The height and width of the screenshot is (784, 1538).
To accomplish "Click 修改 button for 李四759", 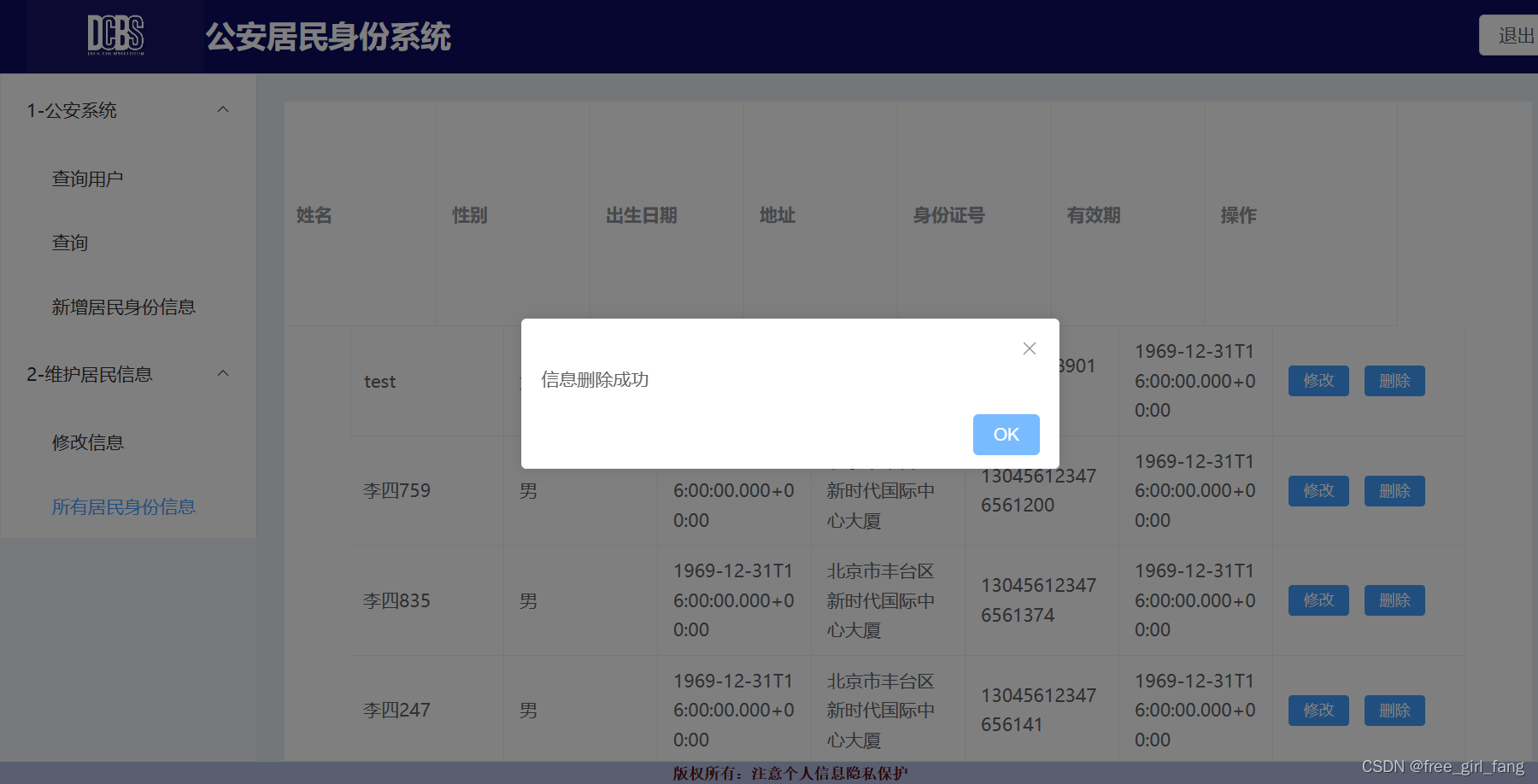I will 1318,491.
